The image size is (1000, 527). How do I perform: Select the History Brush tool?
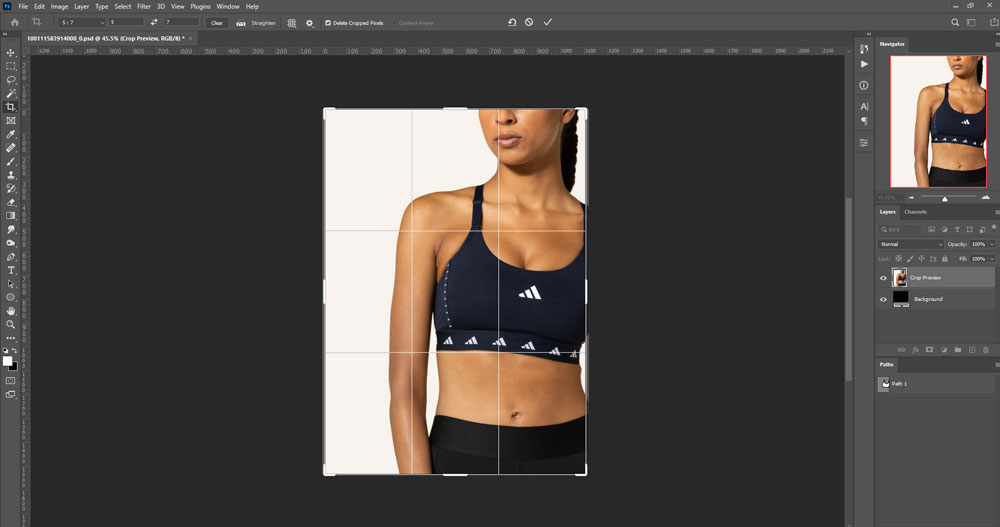pos(11,189)
